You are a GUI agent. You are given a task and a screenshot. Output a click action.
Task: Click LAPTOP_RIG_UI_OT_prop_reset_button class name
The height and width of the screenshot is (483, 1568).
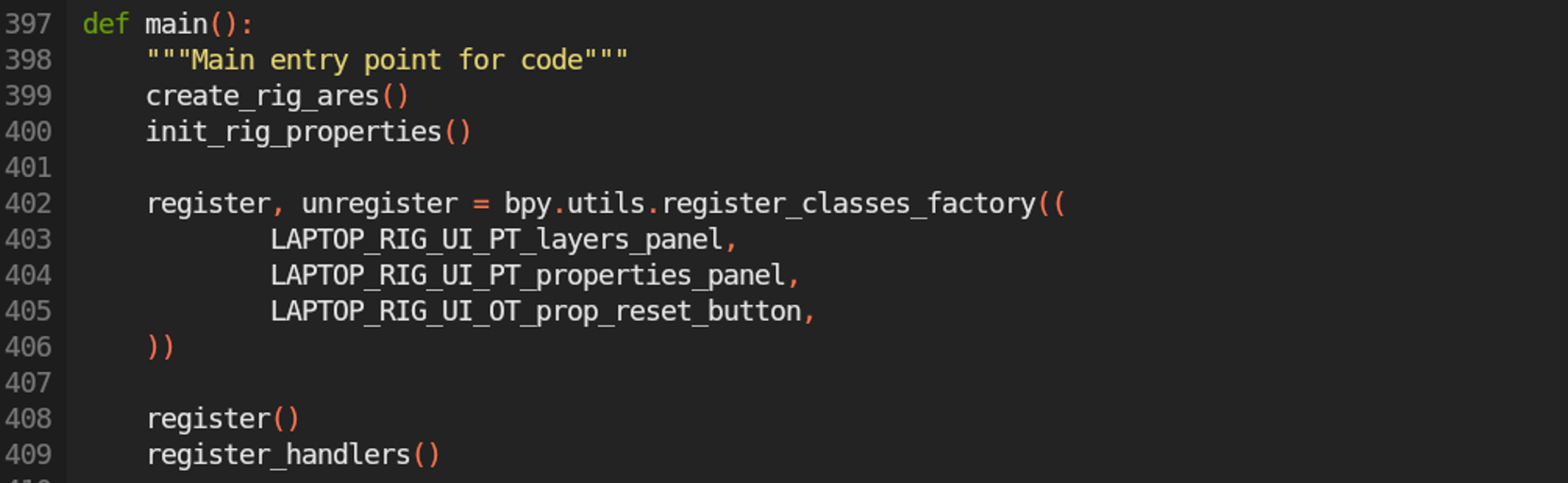pyautogui.click(x=535, y=312)
